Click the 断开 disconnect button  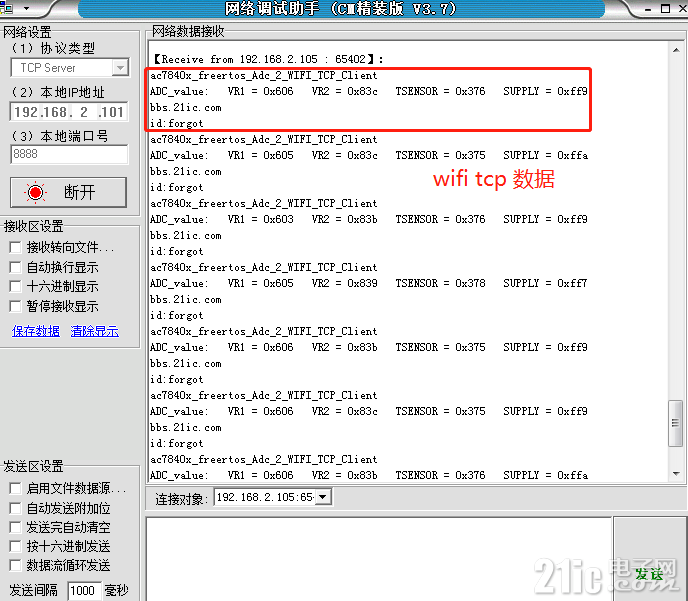(68, 192)
